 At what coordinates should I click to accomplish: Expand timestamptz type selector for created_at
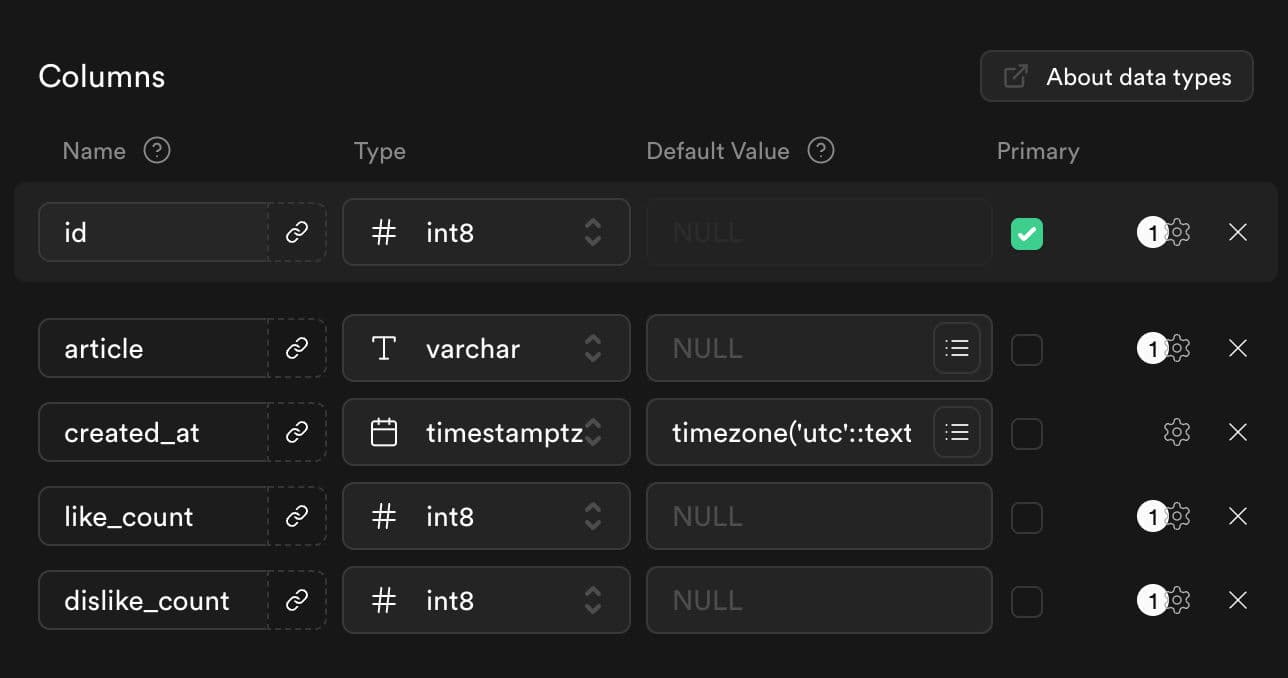[486, 433]
